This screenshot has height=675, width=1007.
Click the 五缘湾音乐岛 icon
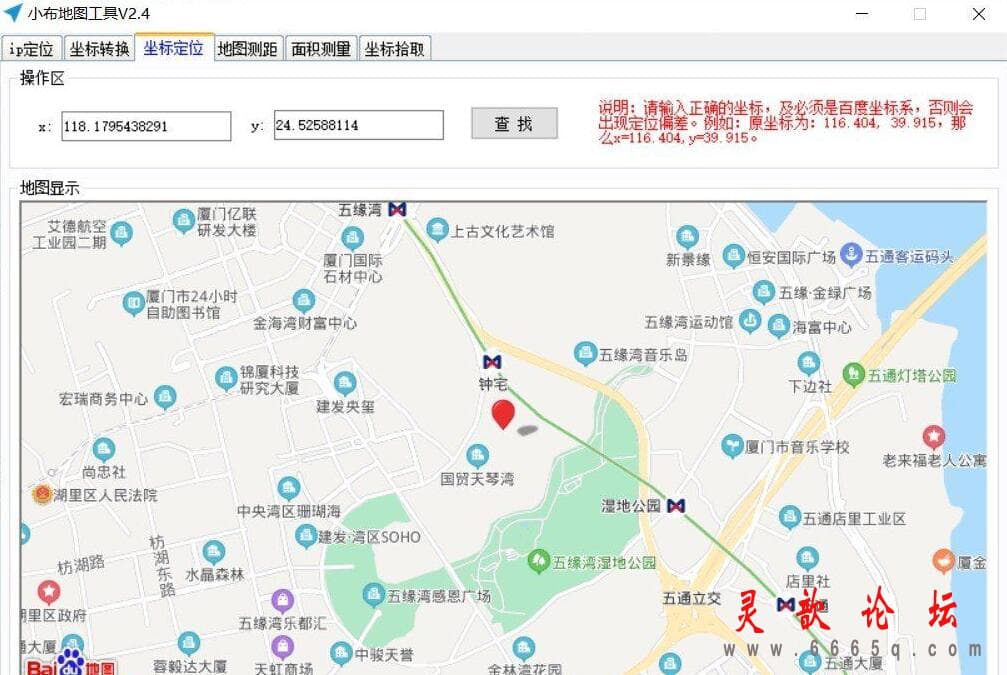pyautogui.click(x=585, y=353)
